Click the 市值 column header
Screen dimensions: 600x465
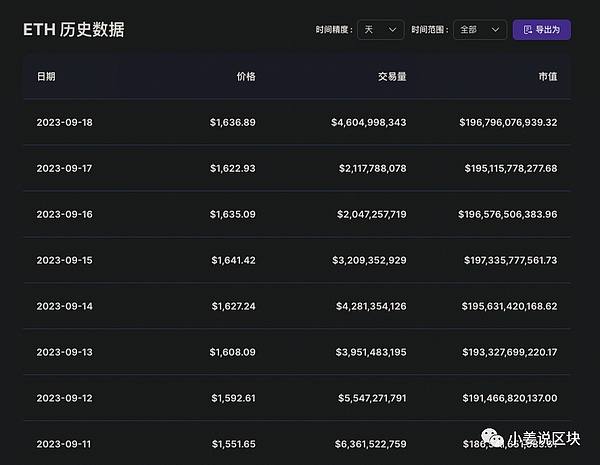pos(547,77)
